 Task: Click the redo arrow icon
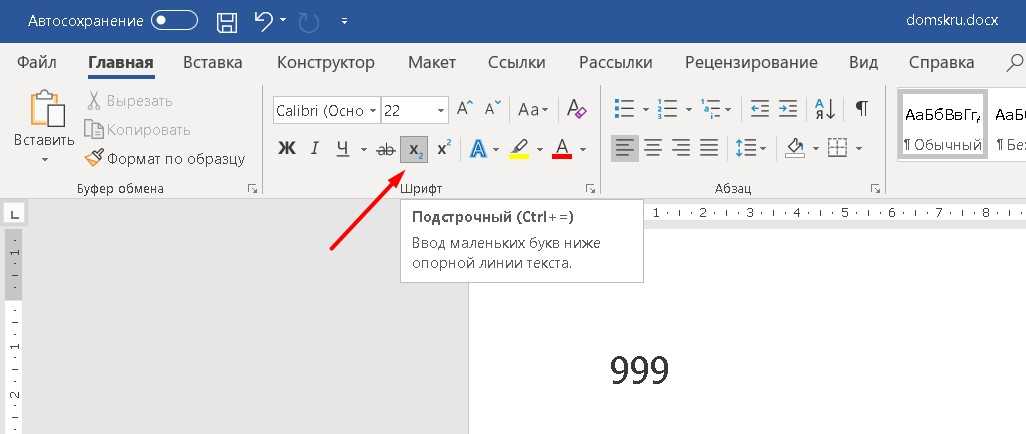point(308,22)
